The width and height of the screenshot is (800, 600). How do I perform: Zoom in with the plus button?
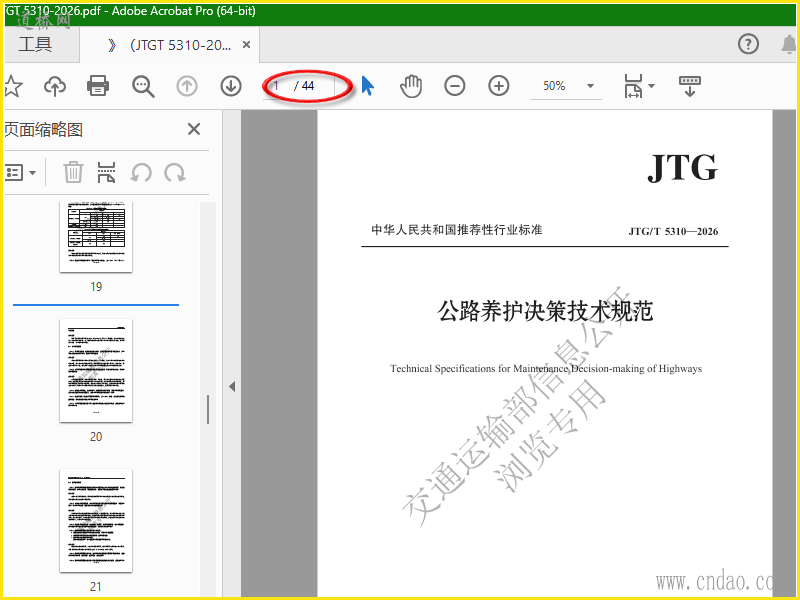pyautogui.click(x=498, y=86)
